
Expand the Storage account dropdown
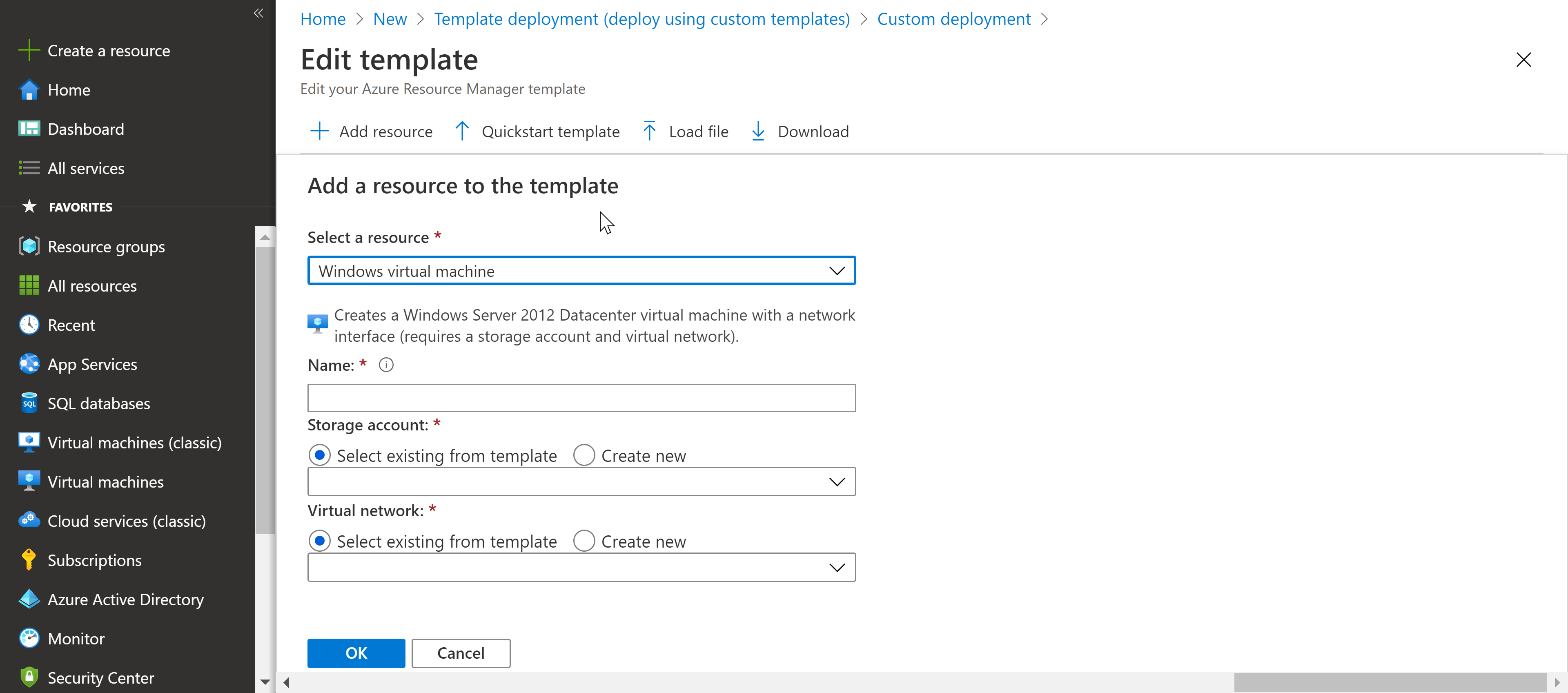click(581, 482)
